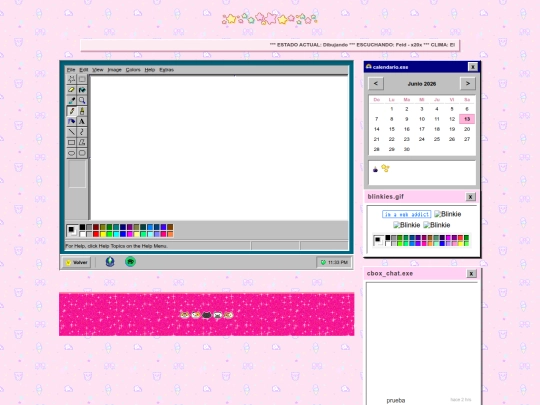
Task: Open the Edit menu
Action: (84, 70)
